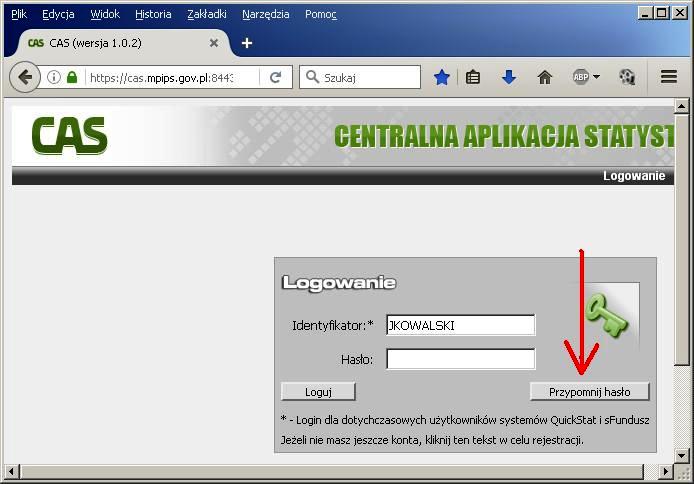
Task: Click the Loguj button
Action: [x=318, y=392]
